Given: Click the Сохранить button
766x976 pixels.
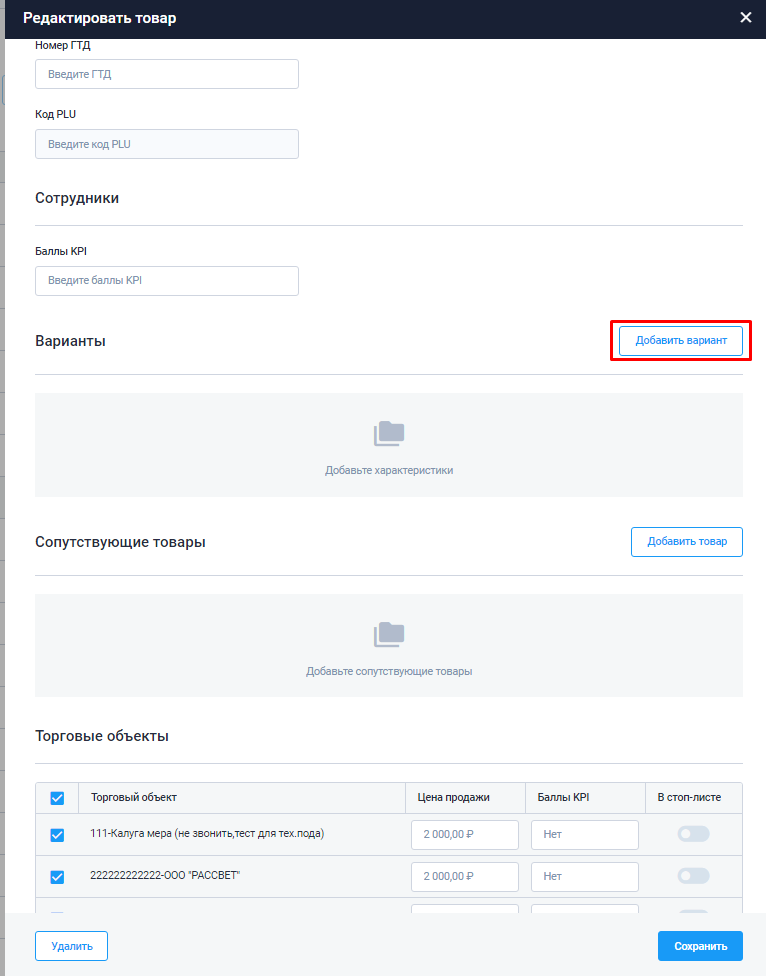Looking at the screenshot, I should 700,946.
